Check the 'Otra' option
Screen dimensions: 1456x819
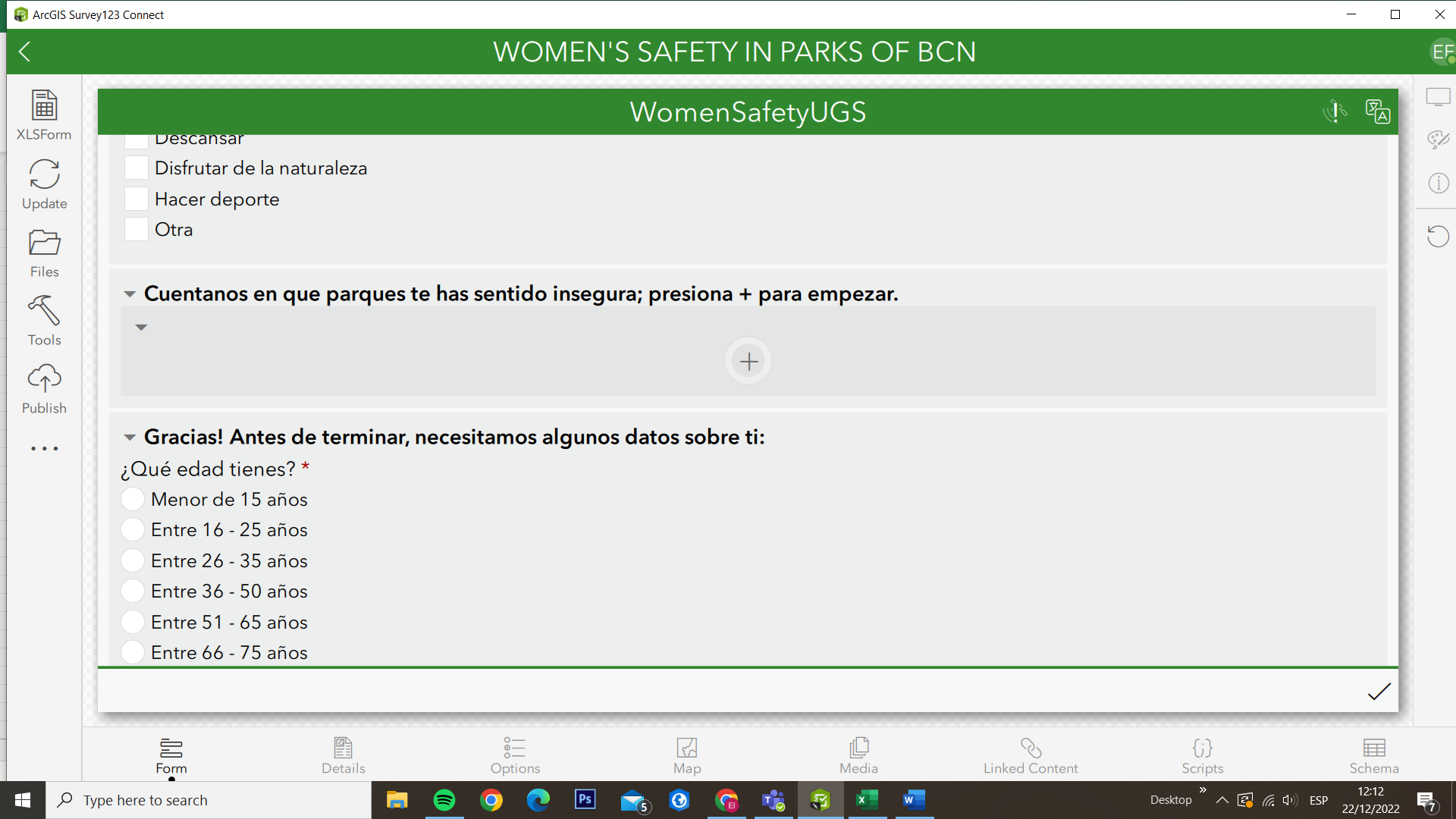point(136,228)
